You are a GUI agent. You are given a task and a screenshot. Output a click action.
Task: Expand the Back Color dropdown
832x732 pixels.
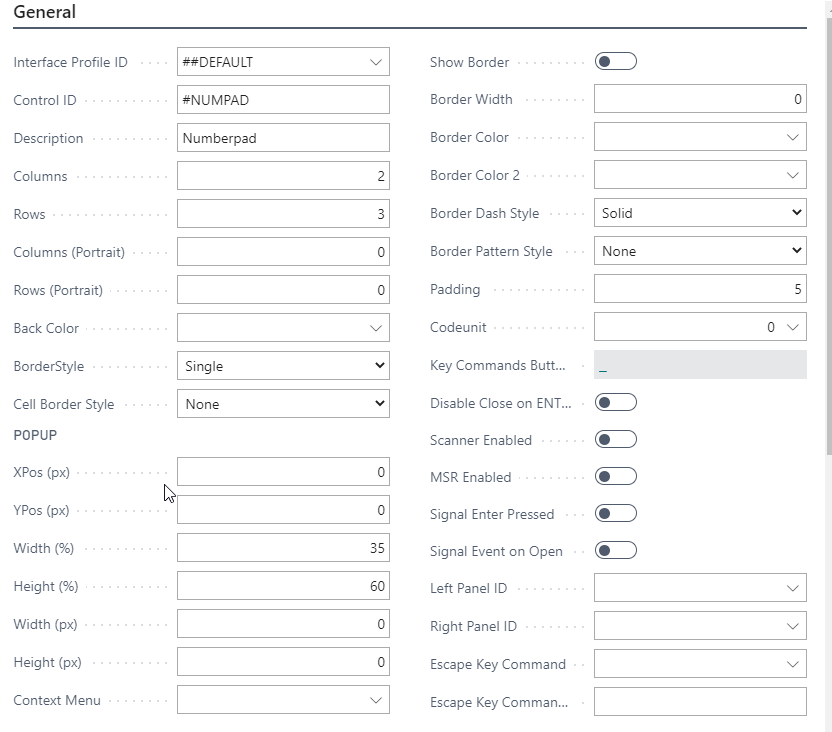pos(376,328)
